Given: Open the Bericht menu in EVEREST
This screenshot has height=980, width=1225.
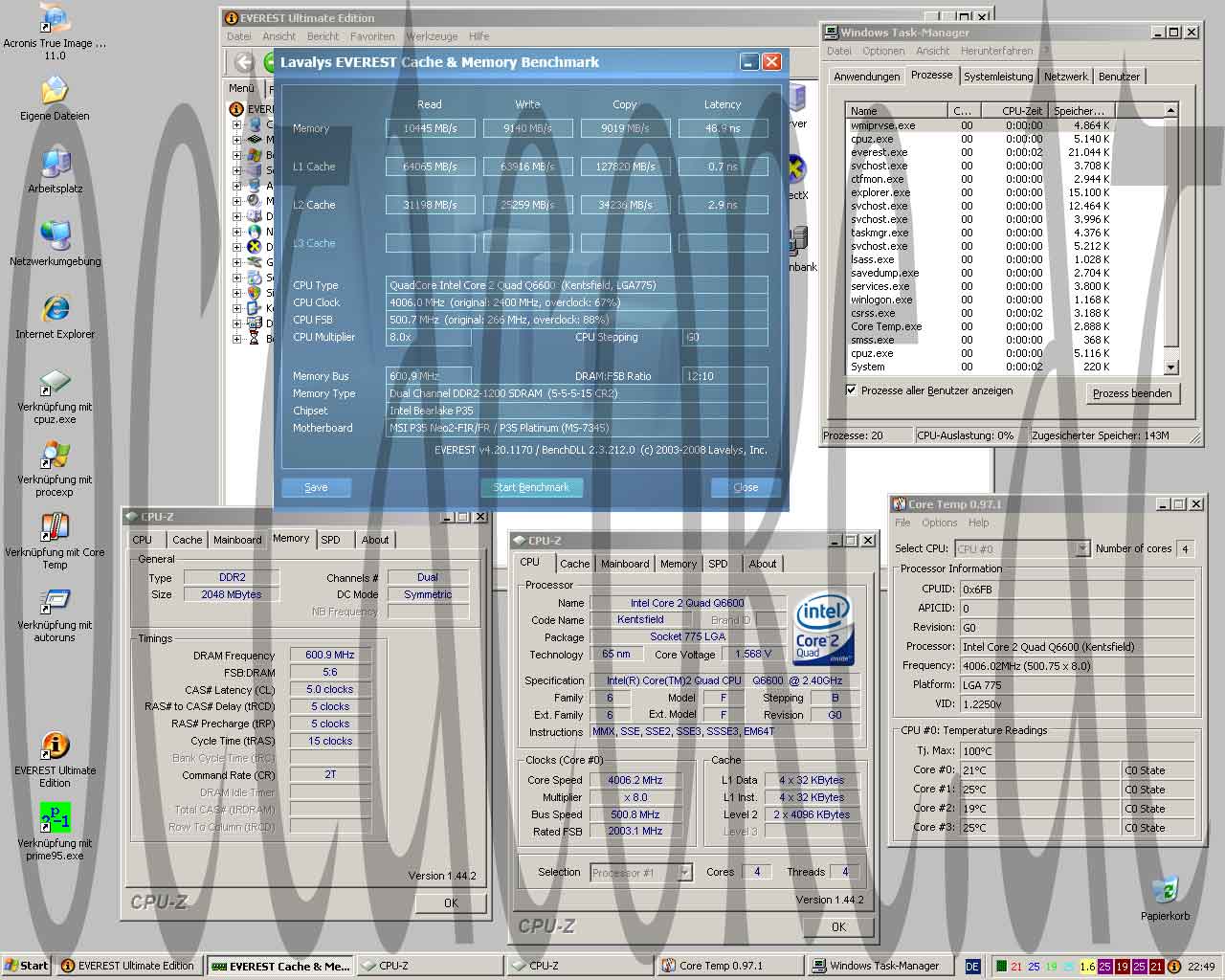Looking at the screenshot, I should [x=323, y=36].
